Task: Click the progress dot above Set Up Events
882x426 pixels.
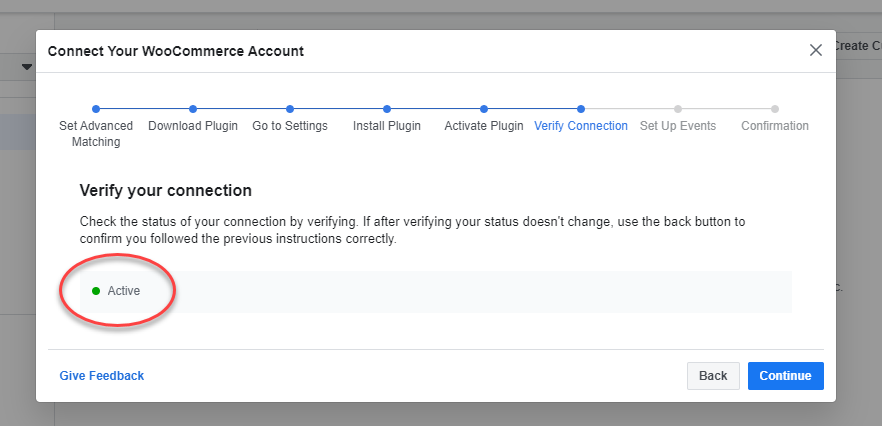Action: (x=678, y=109)
